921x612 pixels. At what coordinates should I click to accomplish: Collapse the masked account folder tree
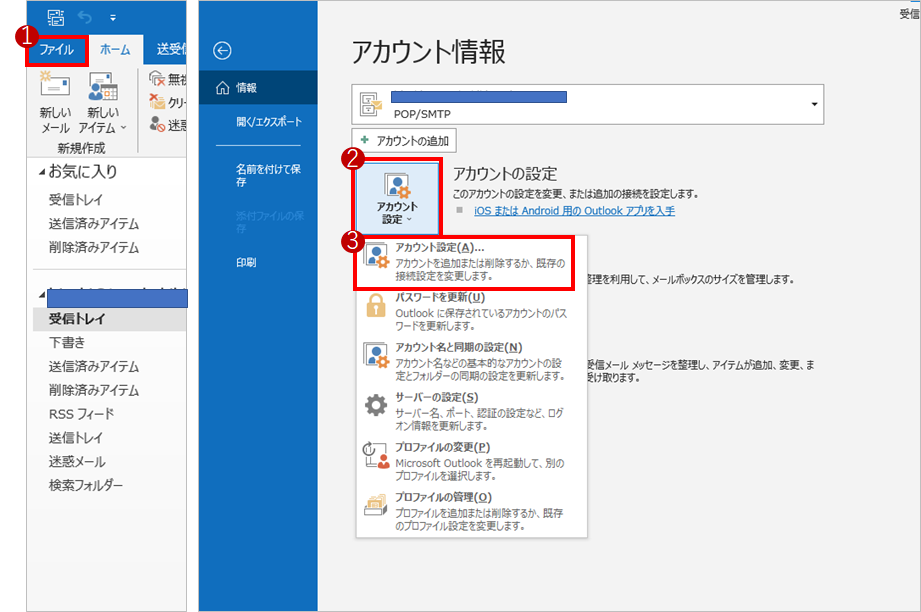click(x=42, y=295)
